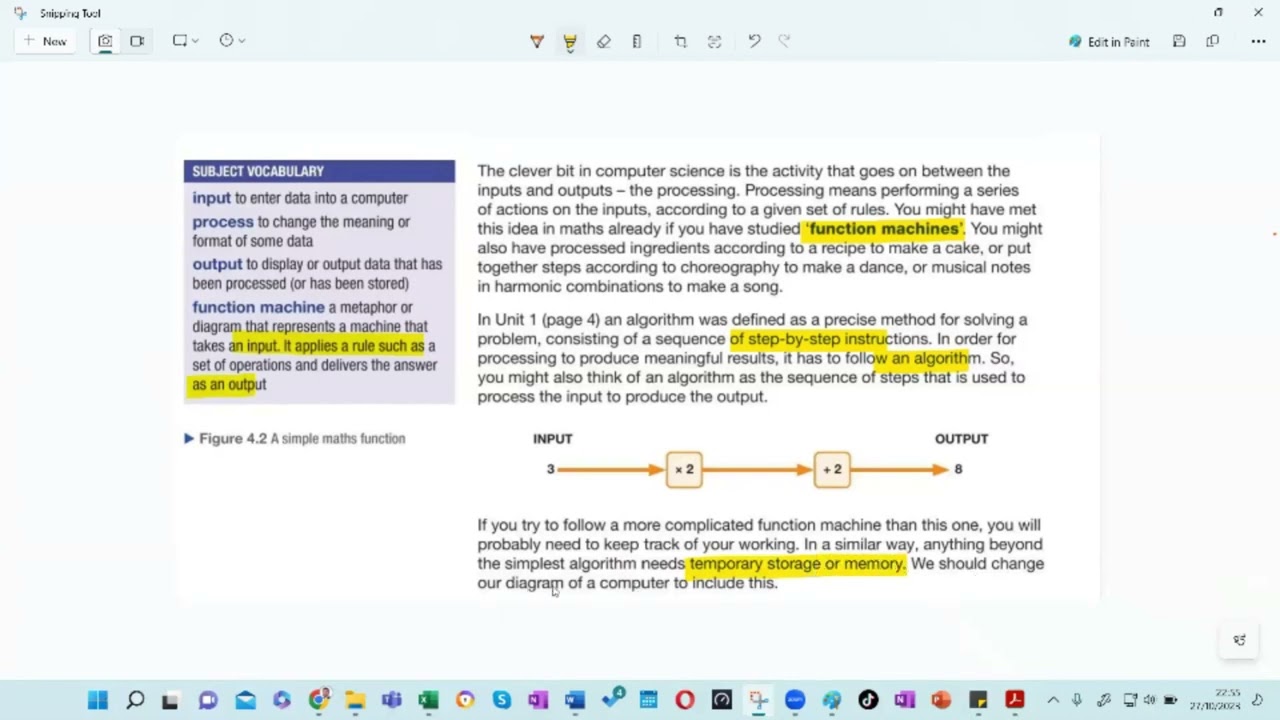Click the Text actions icon
This screenshot has height=720, width=1280.
[714, 41]
